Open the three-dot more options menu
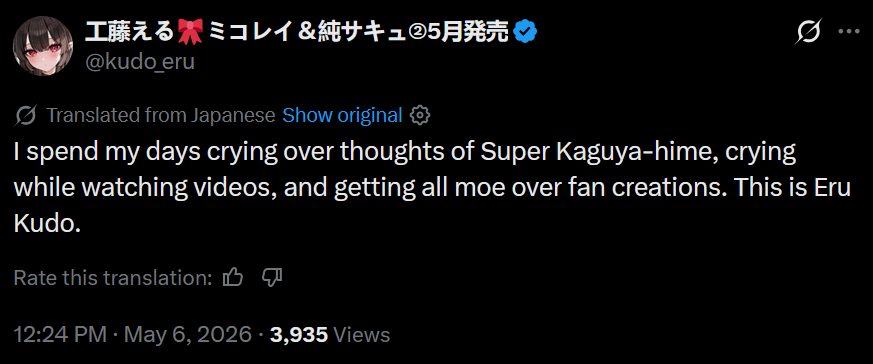 pyautogui.click(x=849, y=32)
